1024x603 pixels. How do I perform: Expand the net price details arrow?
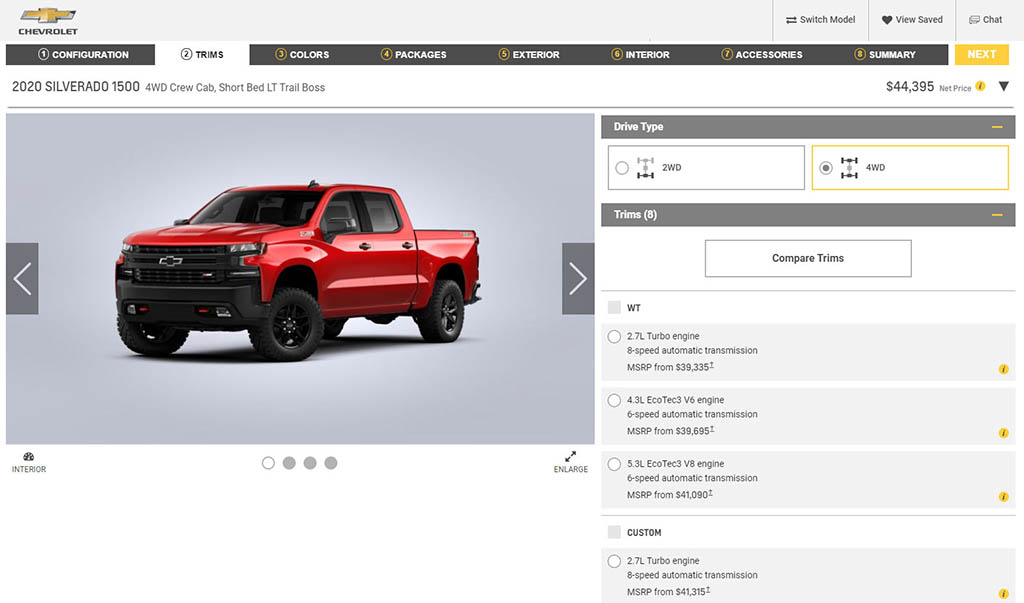coord(1004,86)
